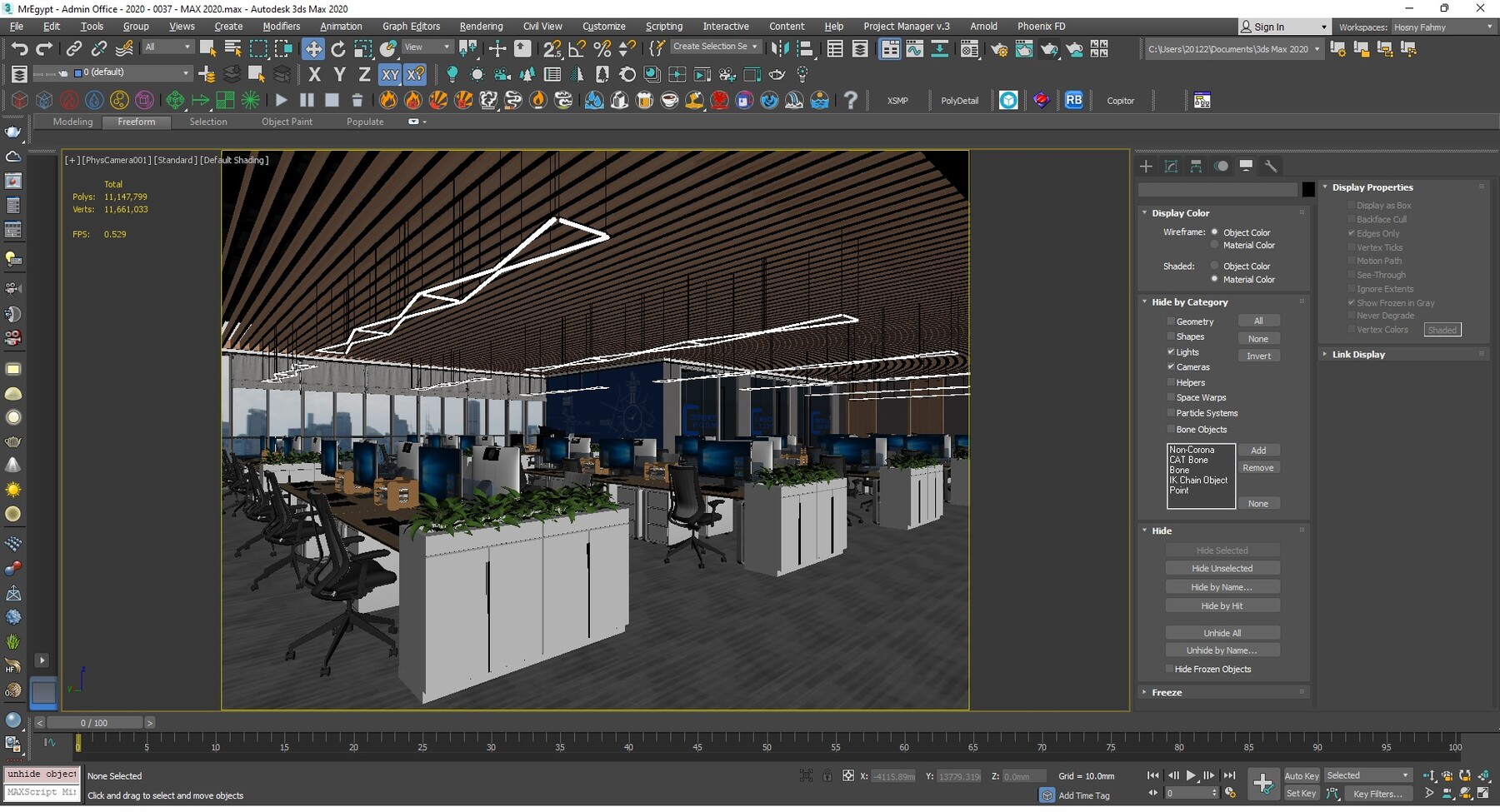Open Render Setup via the teapot icon

[x=999, y=50]
